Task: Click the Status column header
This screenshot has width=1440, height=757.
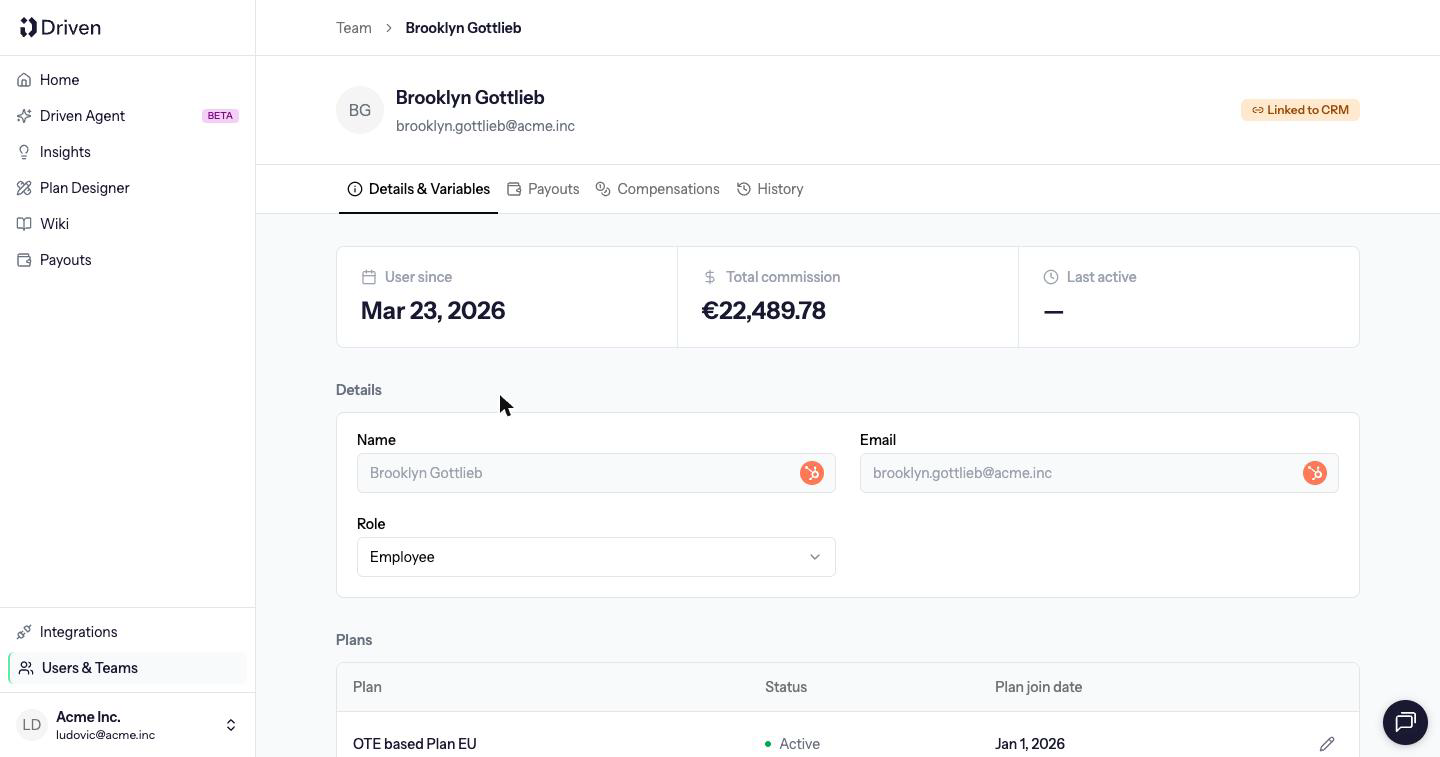Action: point(786,687)
